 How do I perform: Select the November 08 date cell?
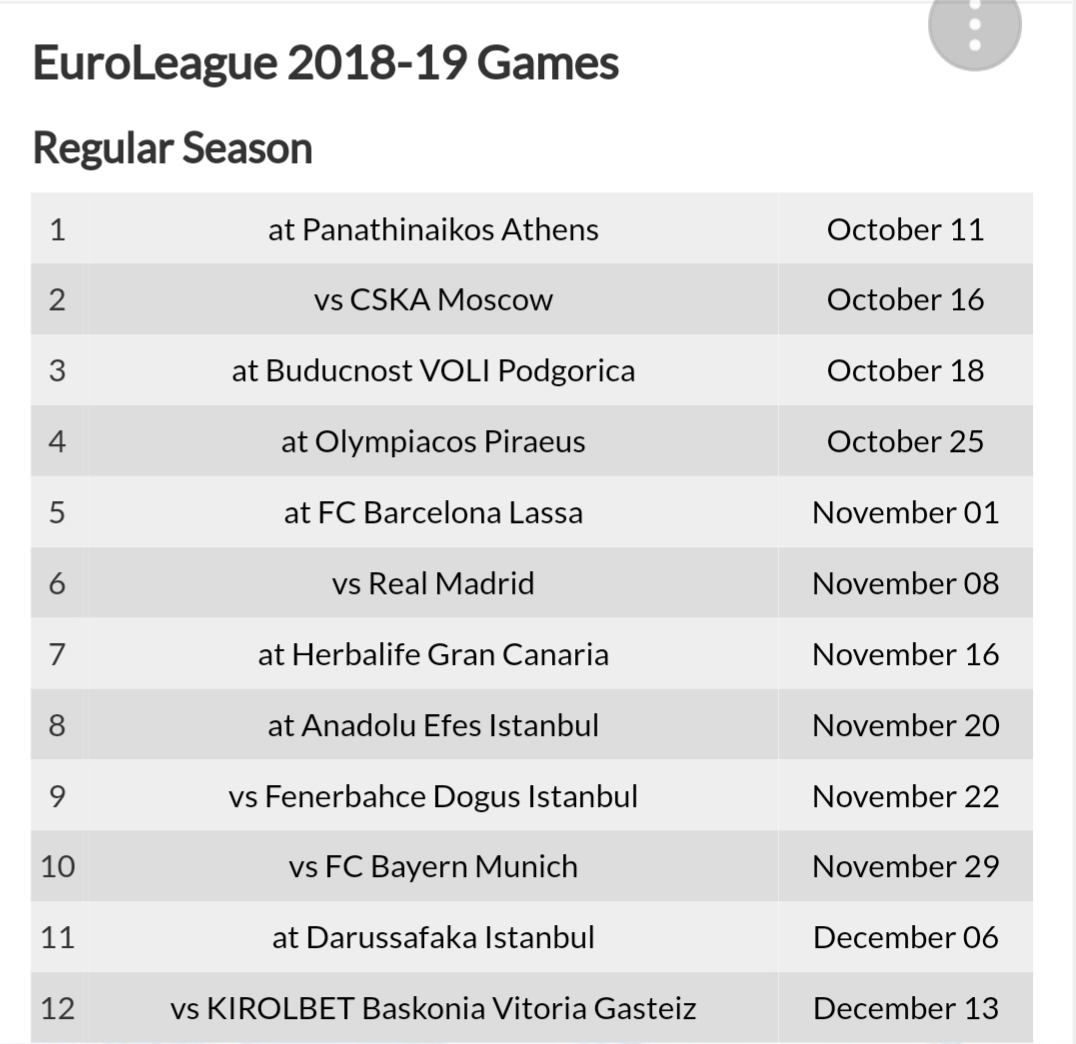click(905, 583)
